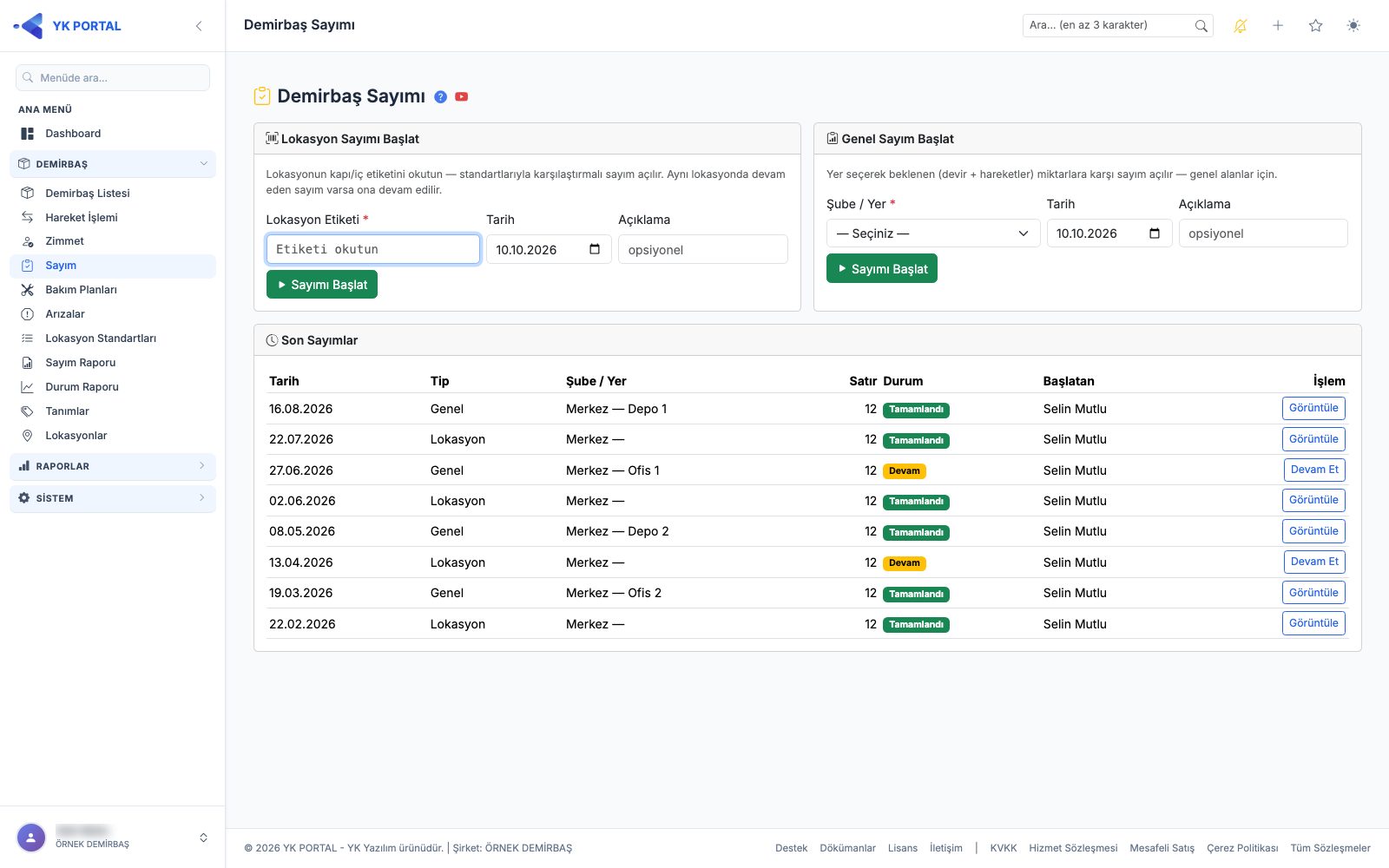Open calendar picker in Lokasyon Tarih field
The height and width of the screenshot is (868, 1389).
click(x=595, y=249)
